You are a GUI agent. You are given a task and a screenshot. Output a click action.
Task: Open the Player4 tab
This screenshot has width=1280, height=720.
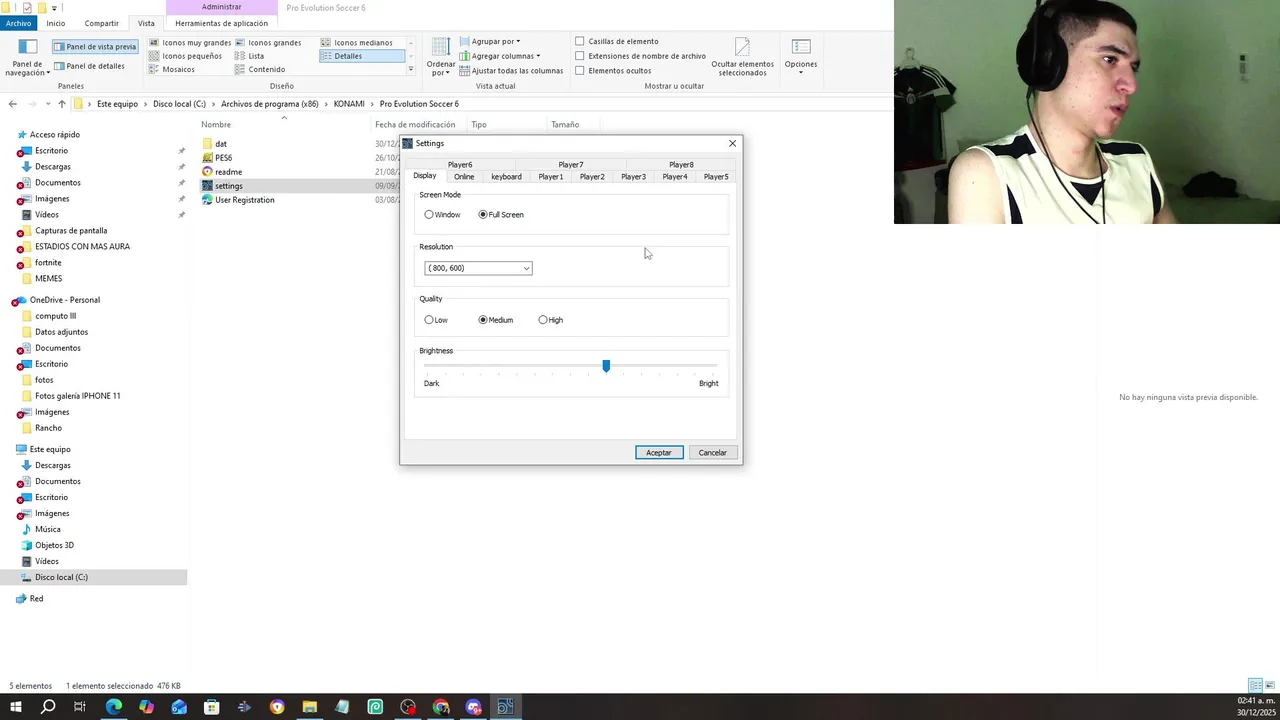(675, 177)
